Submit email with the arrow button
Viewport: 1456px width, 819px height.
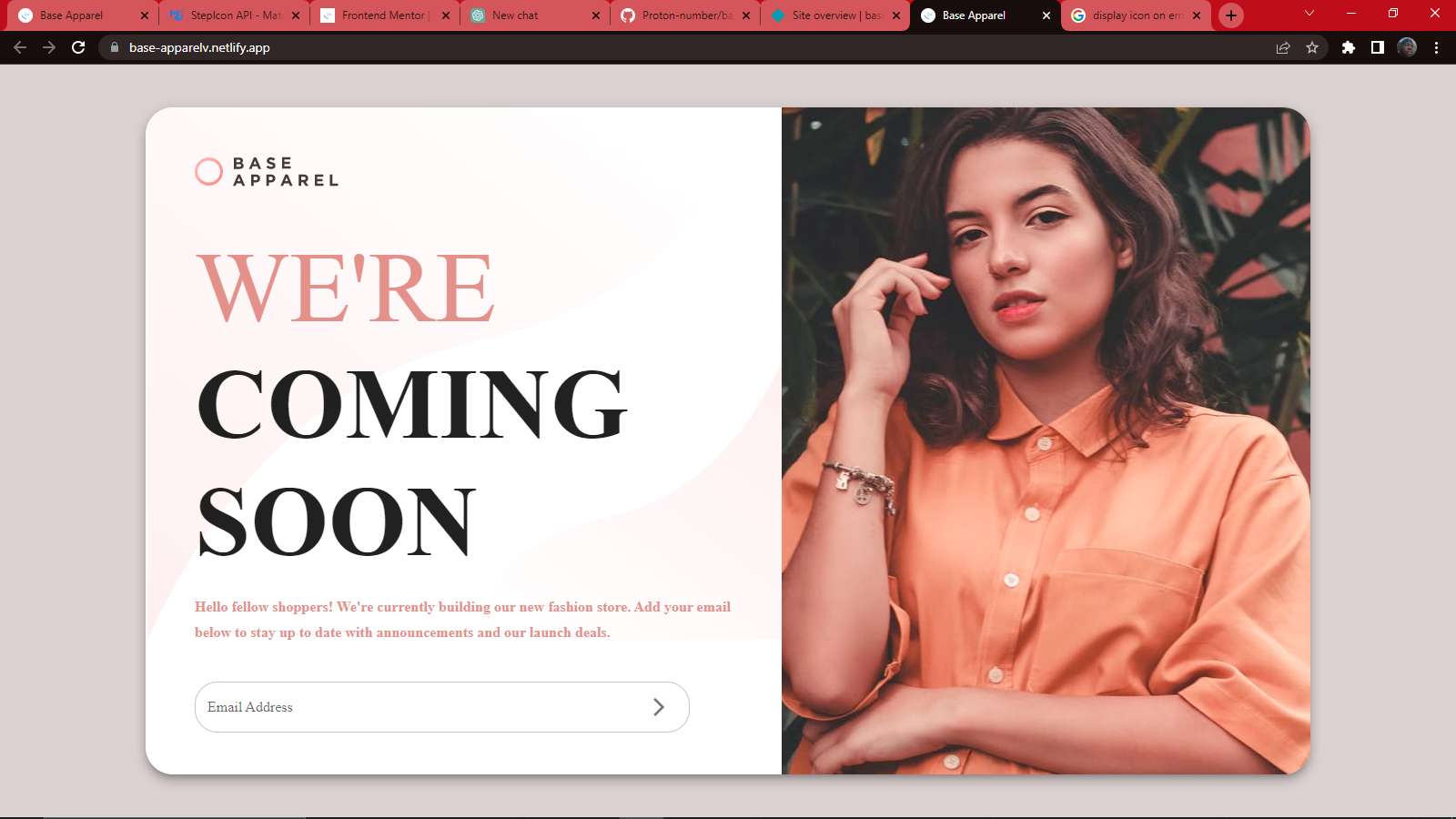(659, 707)
